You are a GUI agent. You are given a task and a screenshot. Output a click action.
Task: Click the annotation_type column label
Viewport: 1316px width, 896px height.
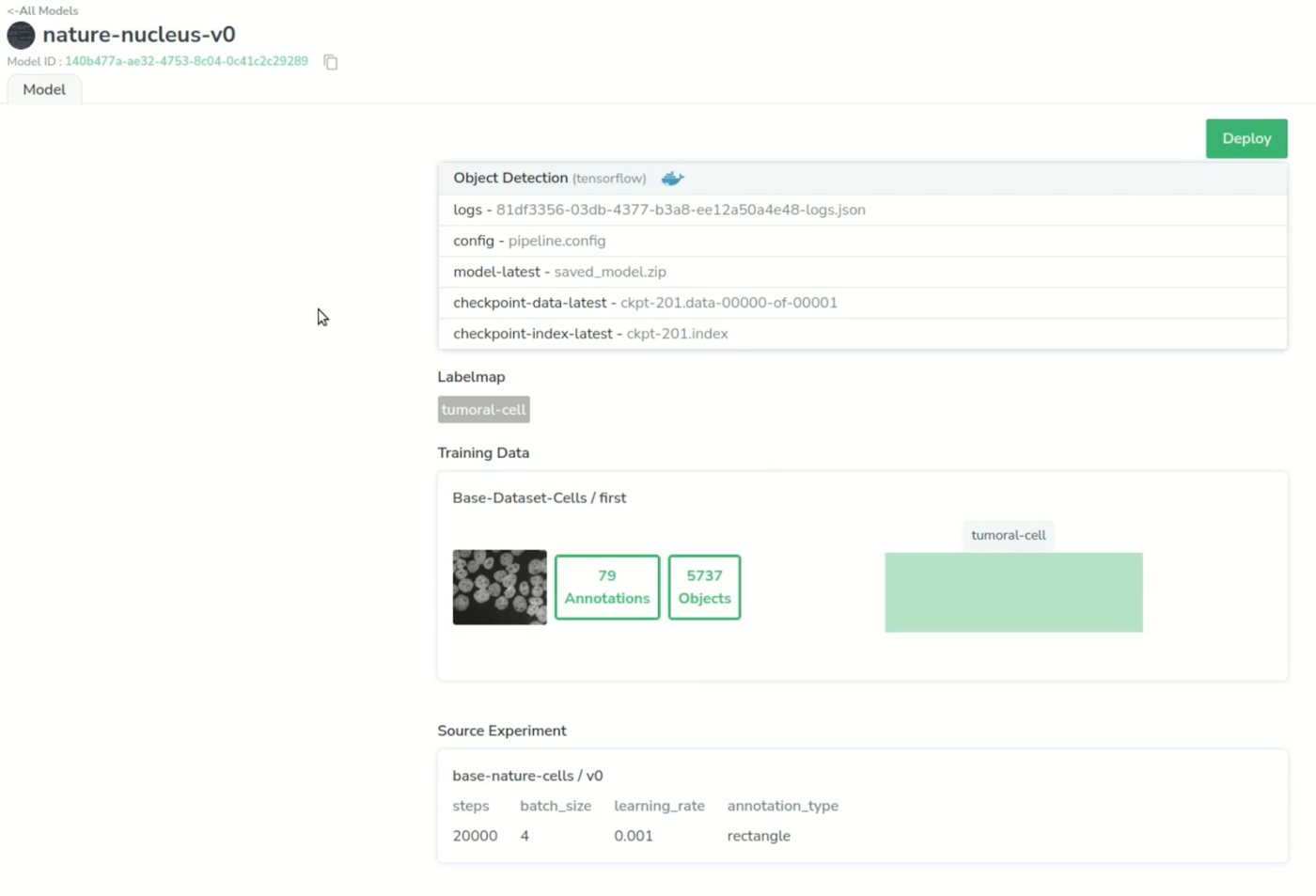(x=782, y=806)
